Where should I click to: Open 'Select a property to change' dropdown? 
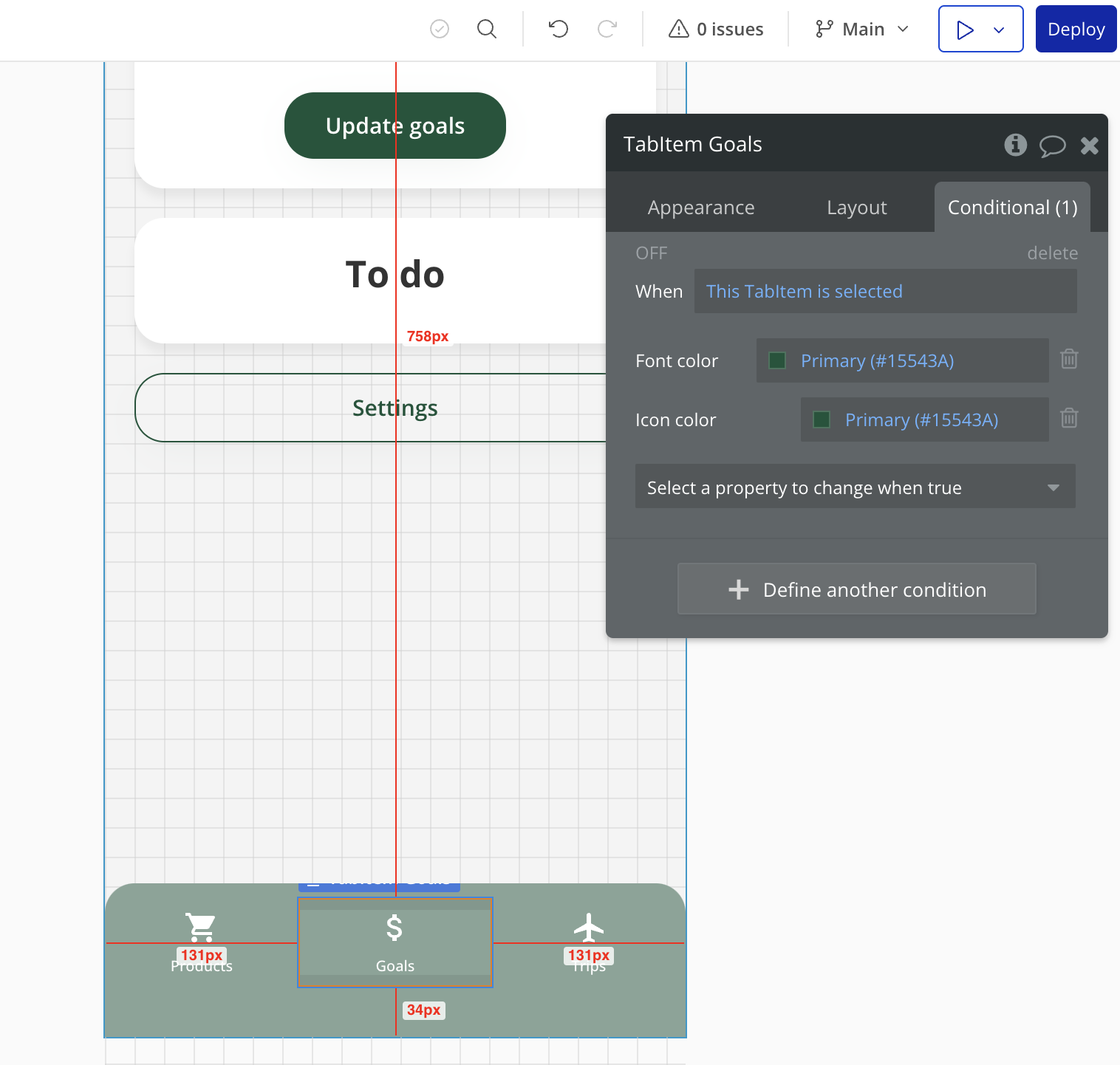coord(856,486)
